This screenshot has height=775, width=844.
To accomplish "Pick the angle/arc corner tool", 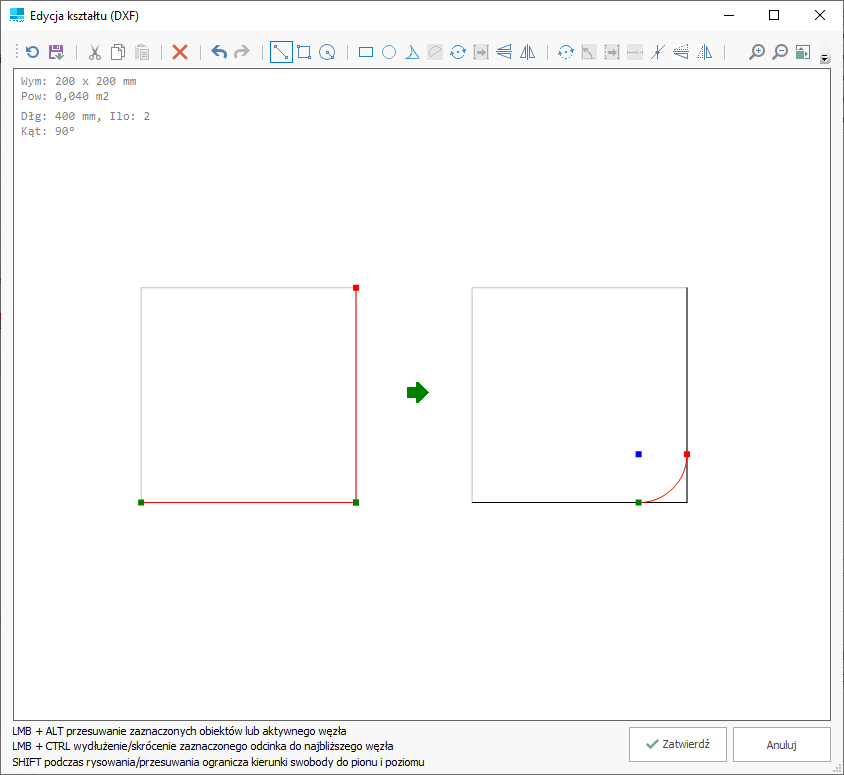I will (x=412, y=52).
